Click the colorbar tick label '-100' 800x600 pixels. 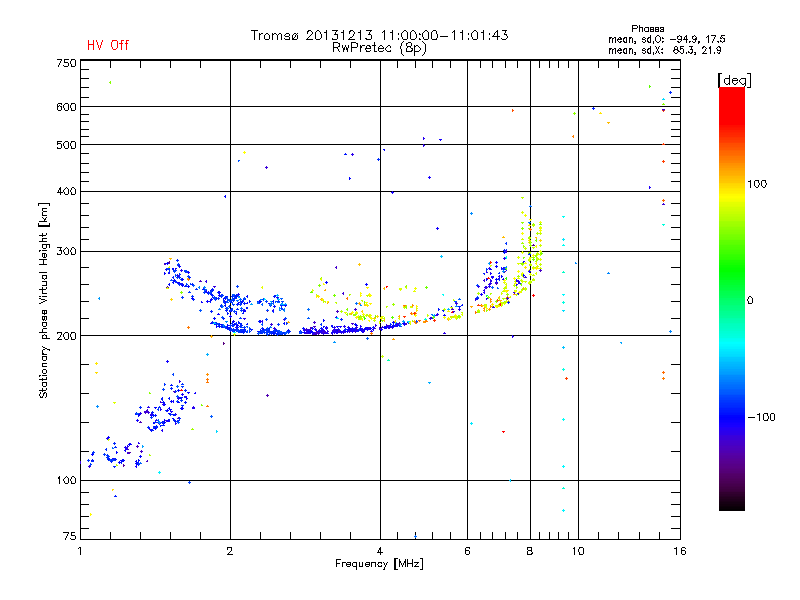tap(761, 417)
